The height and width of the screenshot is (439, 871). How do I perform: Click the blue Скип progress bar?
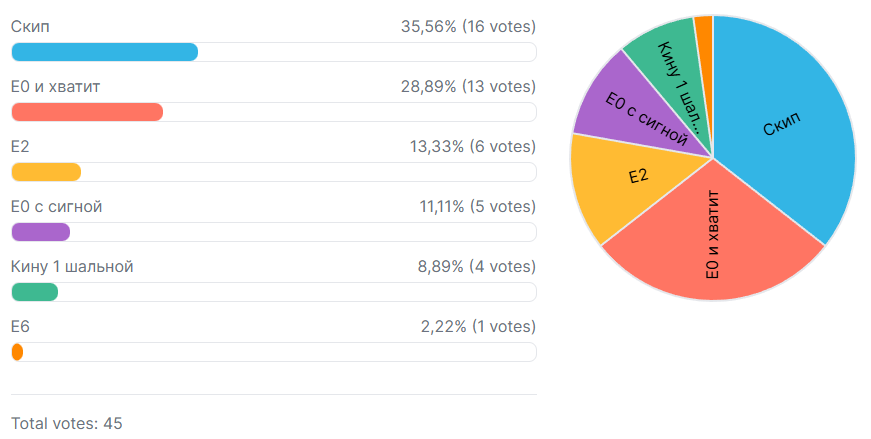104,52
